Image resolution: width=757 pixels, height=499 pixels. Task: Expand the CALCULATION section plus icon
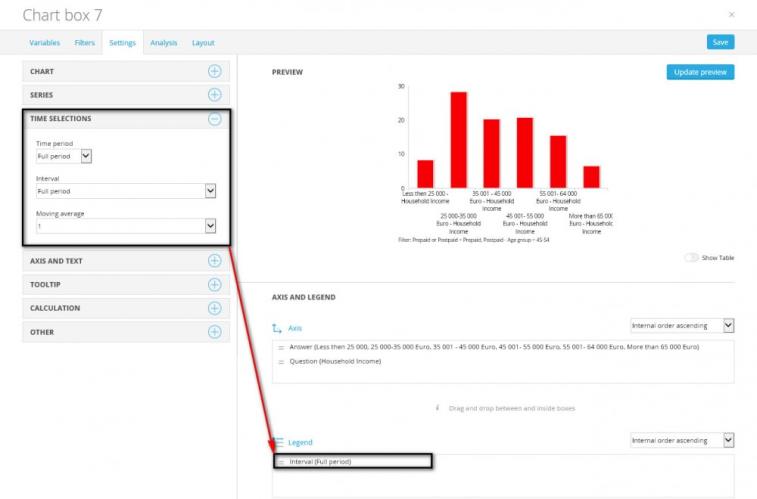tap(215, 308)
